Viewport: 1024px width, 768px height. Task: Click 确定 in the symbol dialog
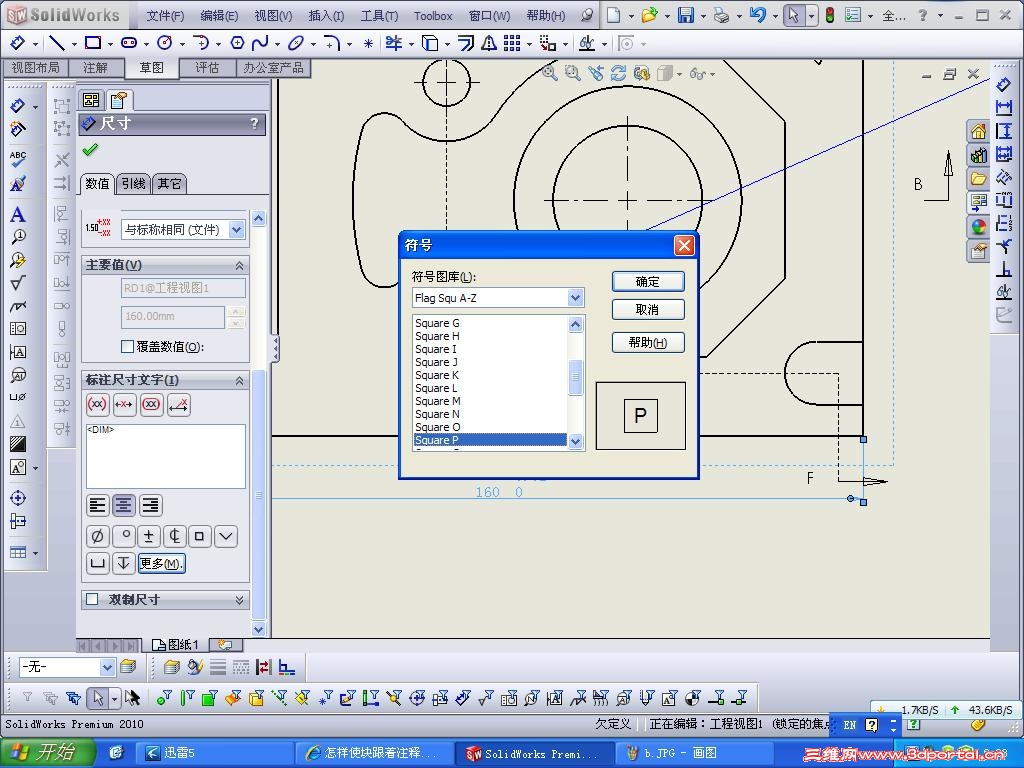(x=647, y=282)
